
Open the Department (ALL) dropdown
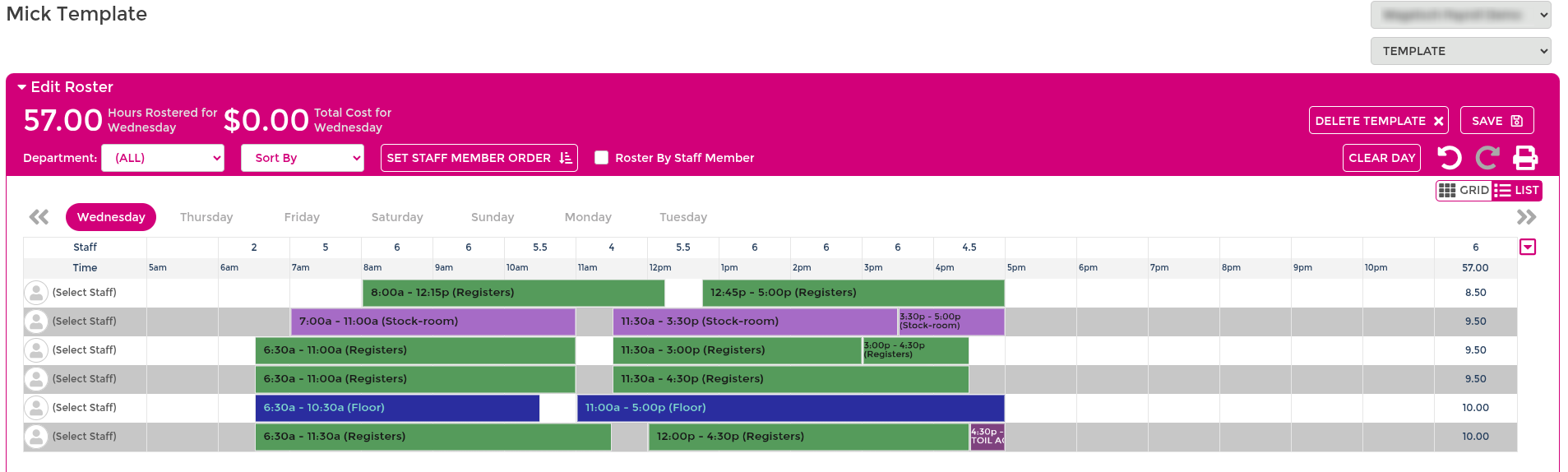(163, 158)
